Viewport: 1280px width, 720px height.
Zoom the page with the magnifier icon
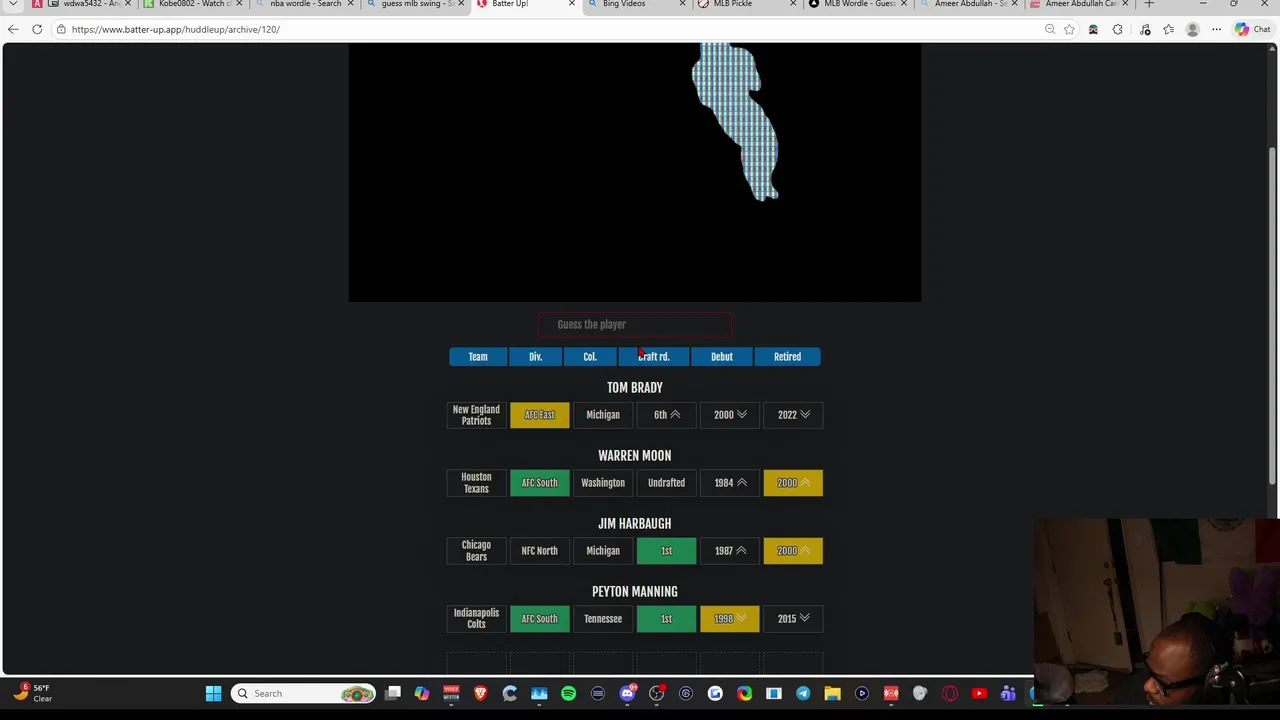click(x=1050, y=29)
